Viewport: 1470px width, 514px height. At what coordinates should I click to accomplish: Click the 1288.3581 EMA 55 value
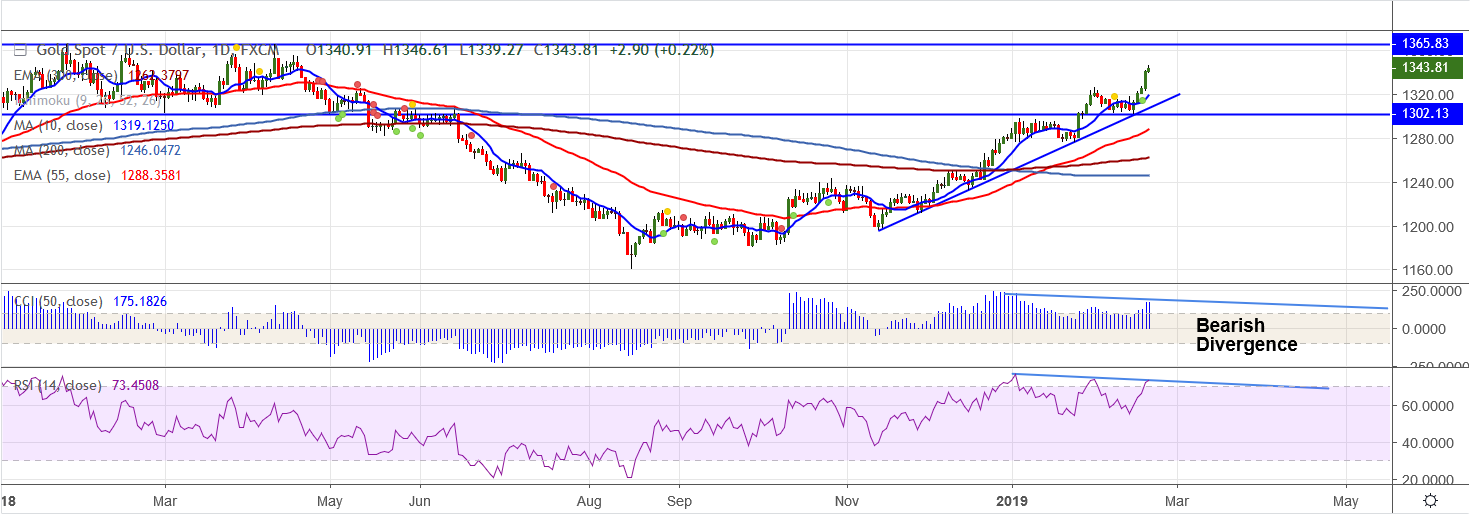coord(149,175)
